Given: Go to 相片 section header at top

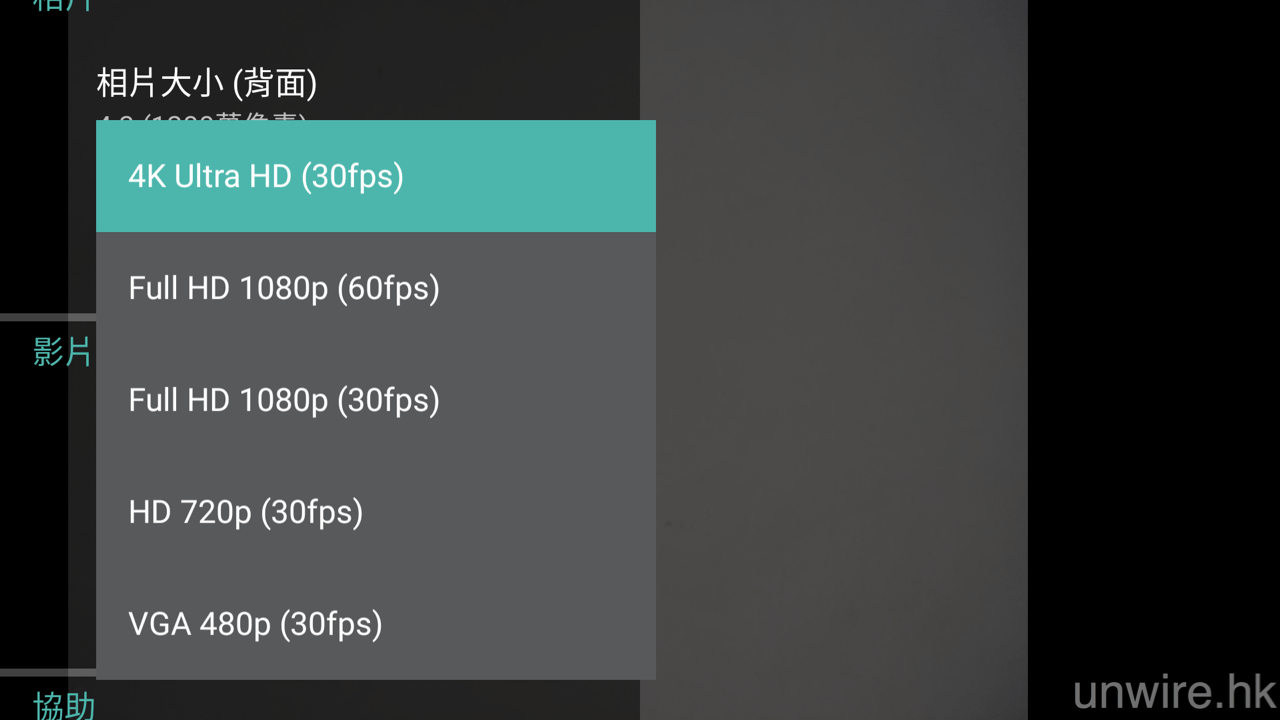Looking at the screenshot, I should coord(62,5).
